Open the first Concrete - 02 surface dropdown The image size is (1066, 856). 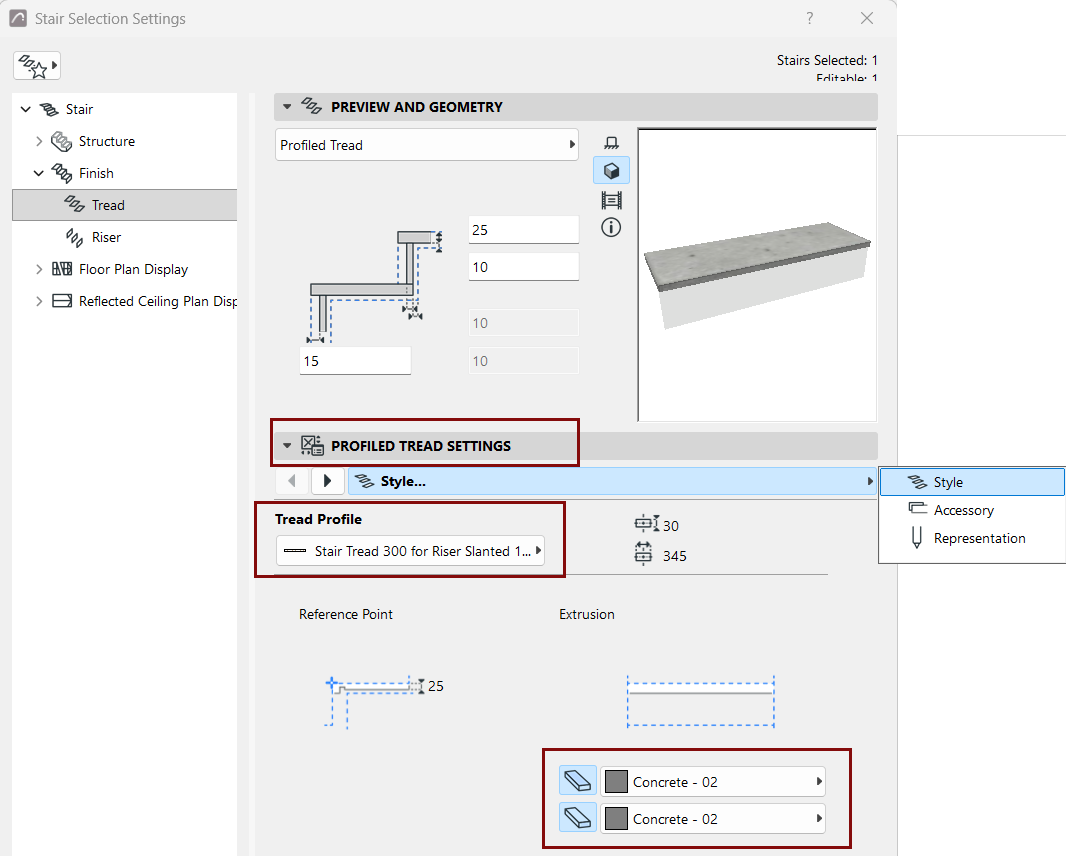713,781
